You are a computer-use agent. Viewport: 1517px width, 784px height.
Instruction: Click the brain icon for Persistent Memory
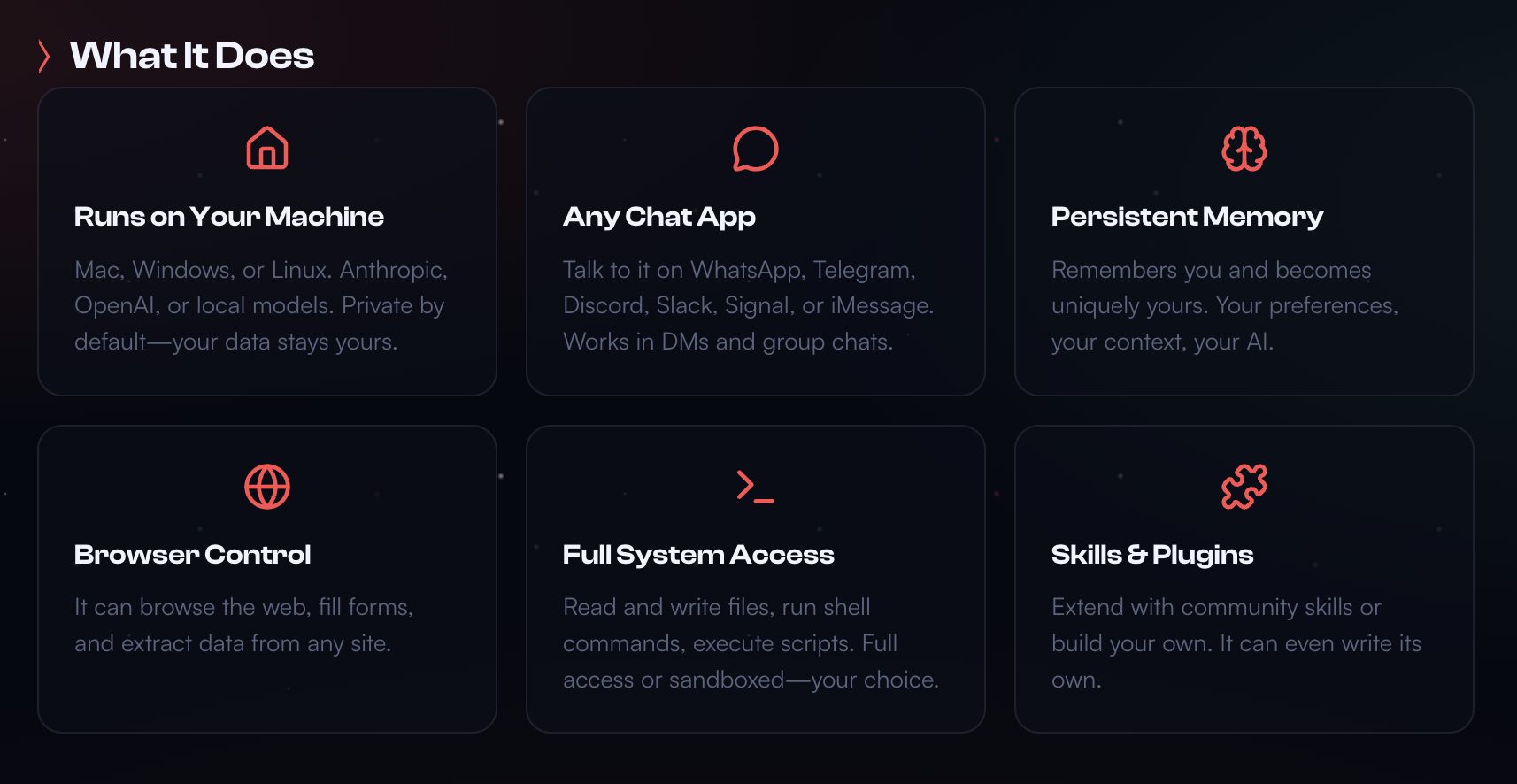point(1244,149)
